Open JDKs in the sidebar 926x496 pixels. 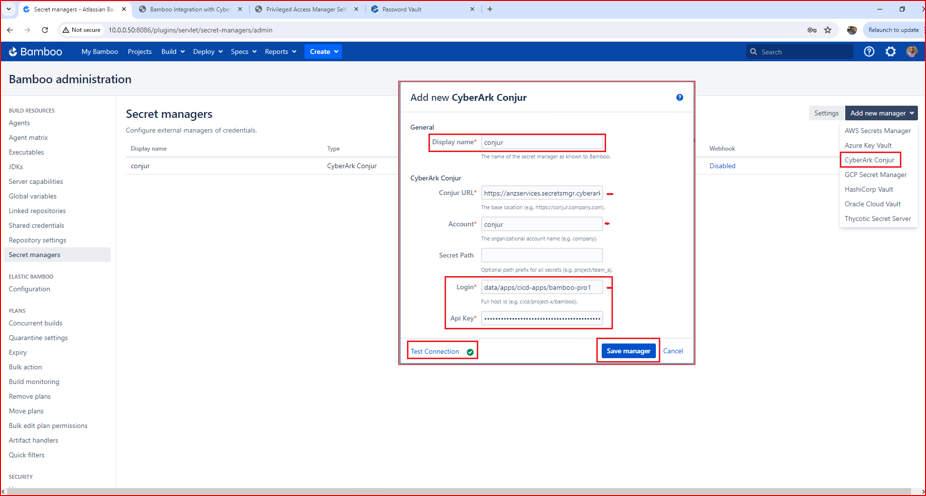16,167
